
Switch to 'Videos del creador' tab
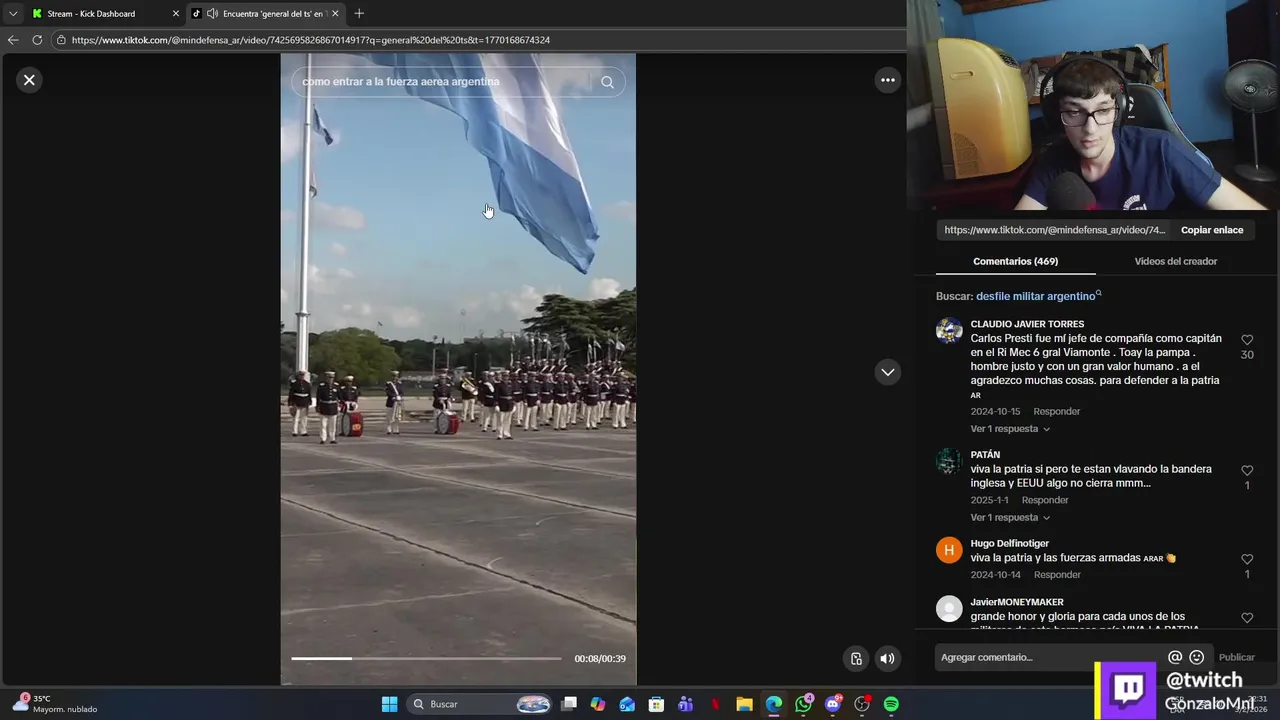click(x=1175, y=261)
